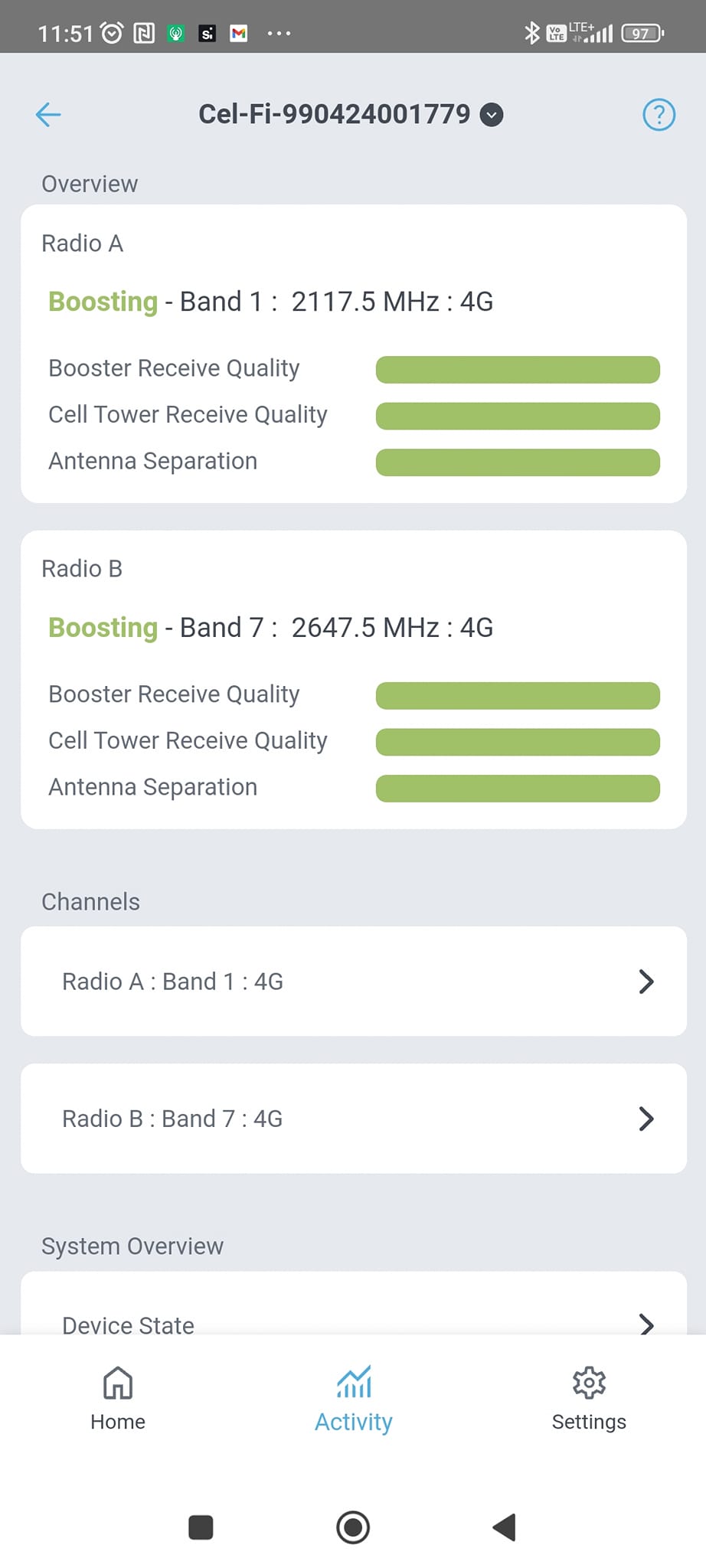This screenshot has width=706, height=1568.
Task: Tap Radio A Booster Receive Quality bar
Action: (x=518, y=369)
